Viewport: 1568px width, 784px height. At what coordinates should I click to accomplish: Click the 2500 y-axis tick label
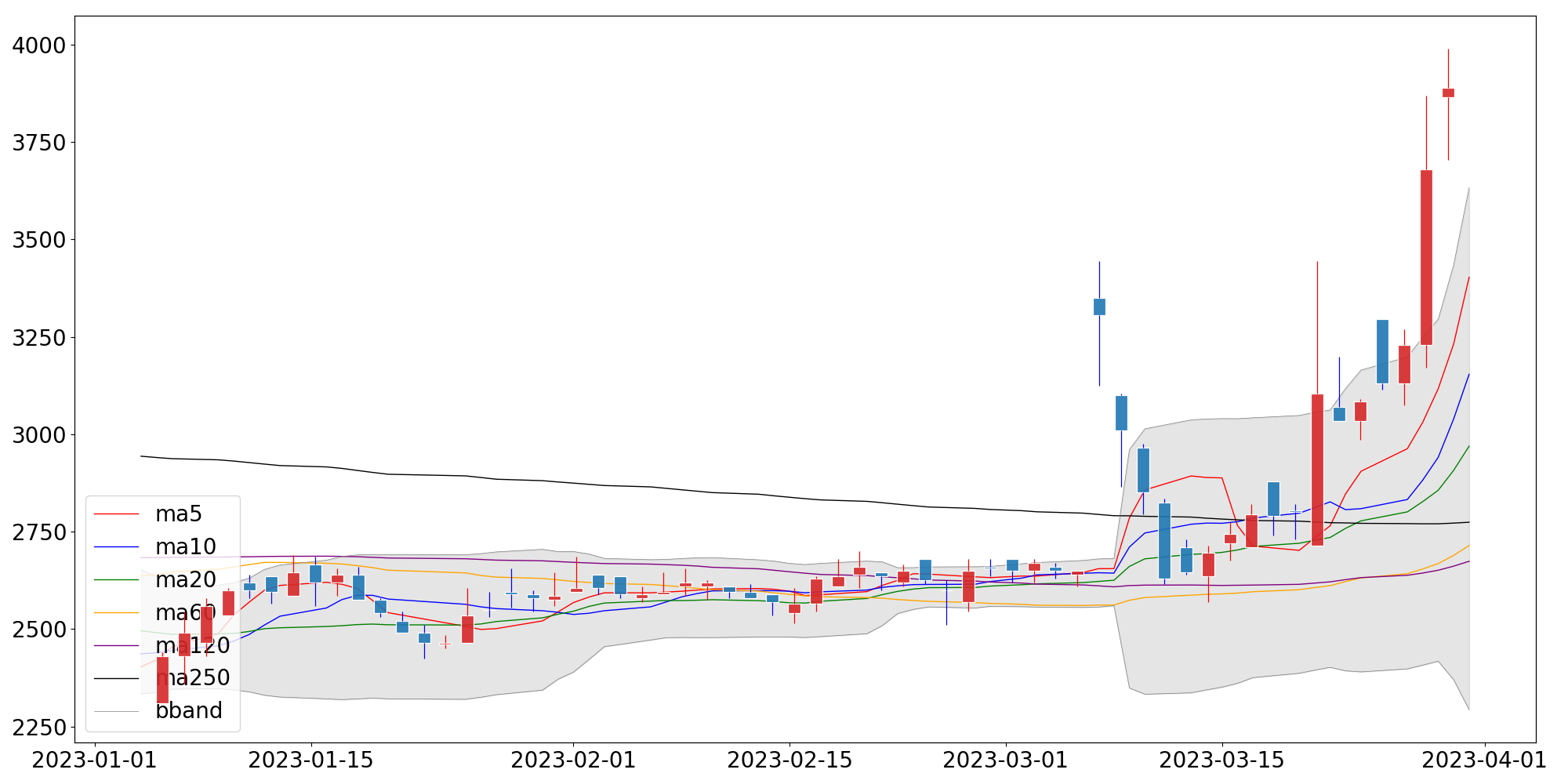click(x=39, y=630)
